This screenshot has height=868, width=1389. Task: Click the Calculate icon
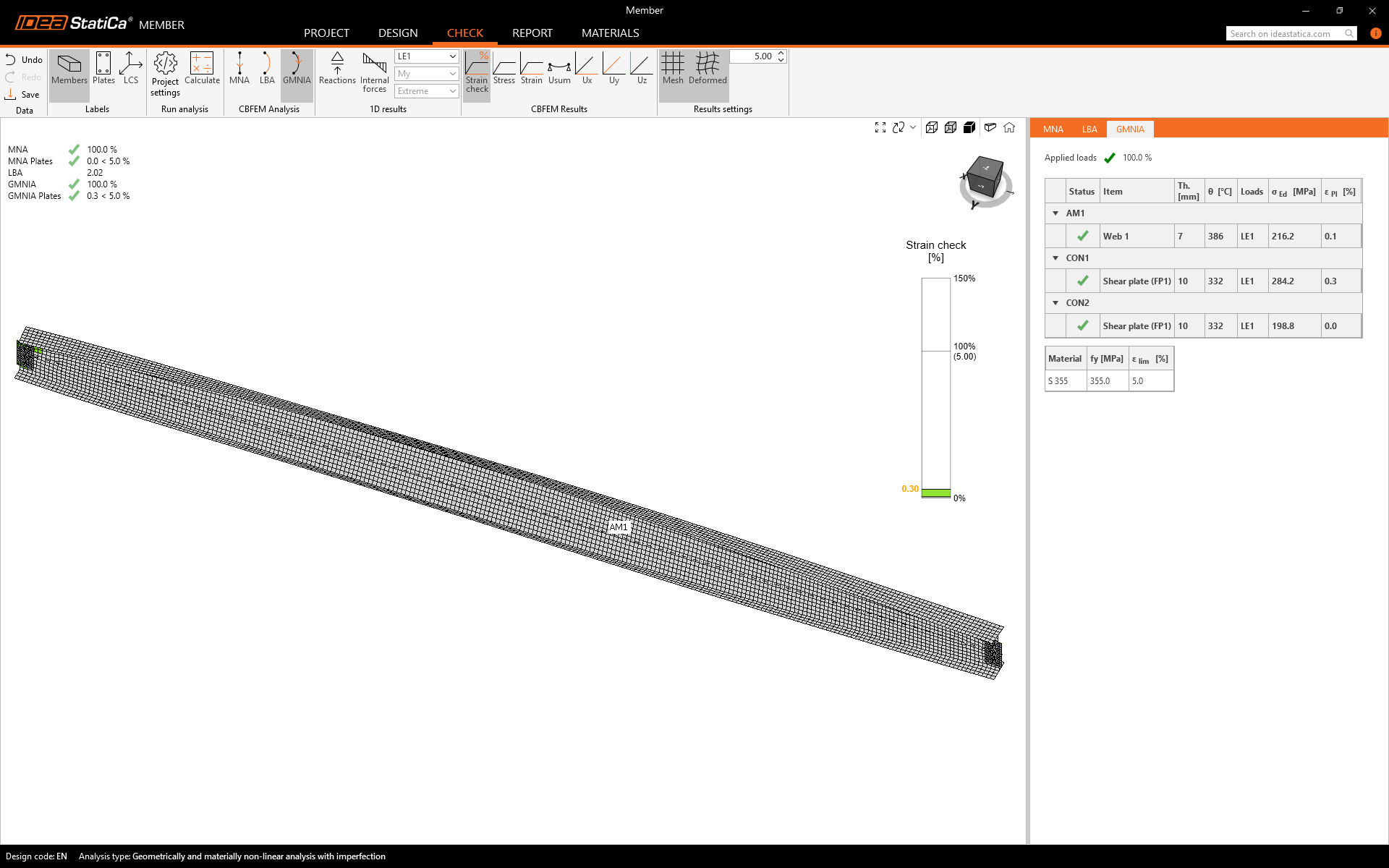click(x=202, y=69)
